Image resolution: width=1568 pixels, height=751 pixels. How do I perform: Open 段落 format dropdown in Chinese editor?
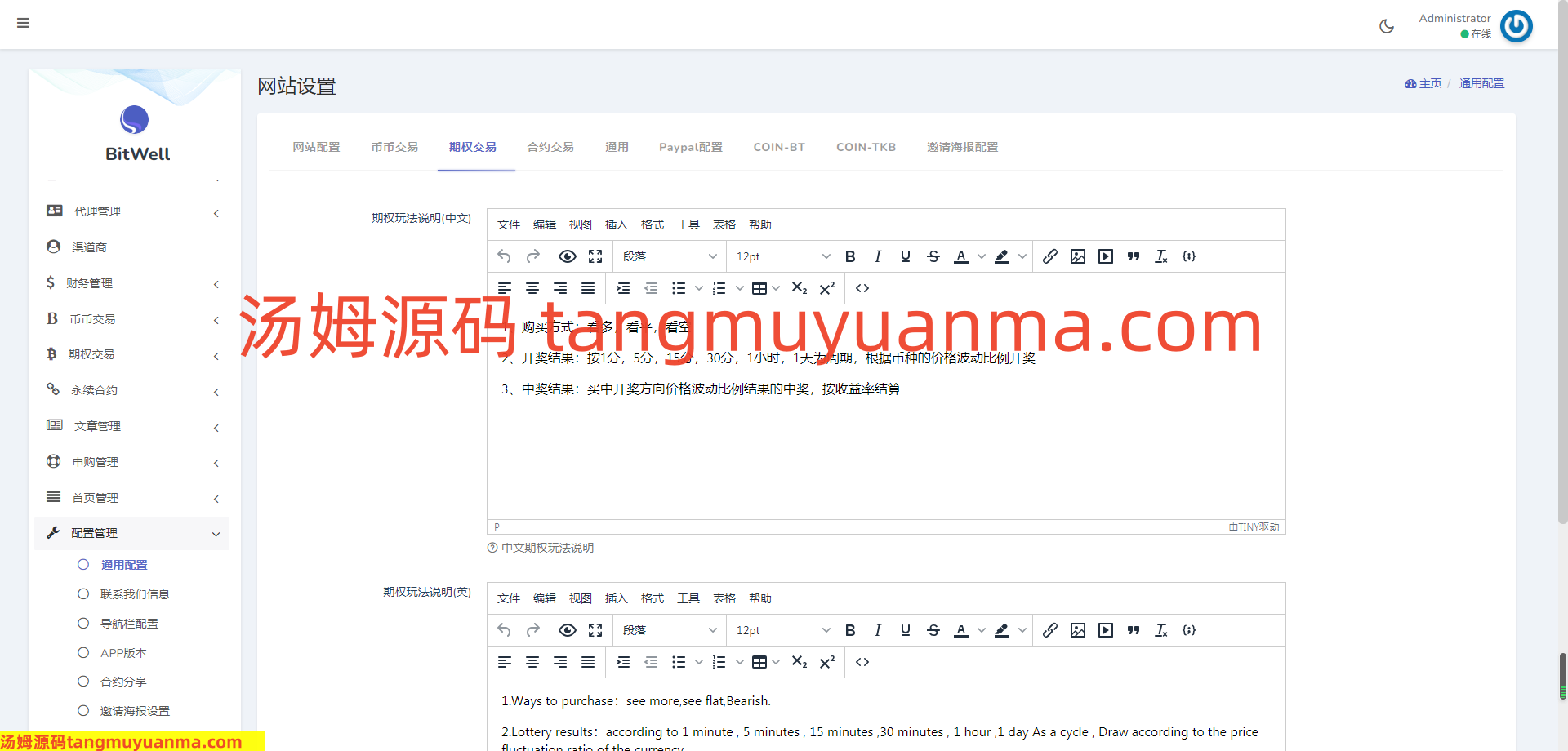(670, 256)
